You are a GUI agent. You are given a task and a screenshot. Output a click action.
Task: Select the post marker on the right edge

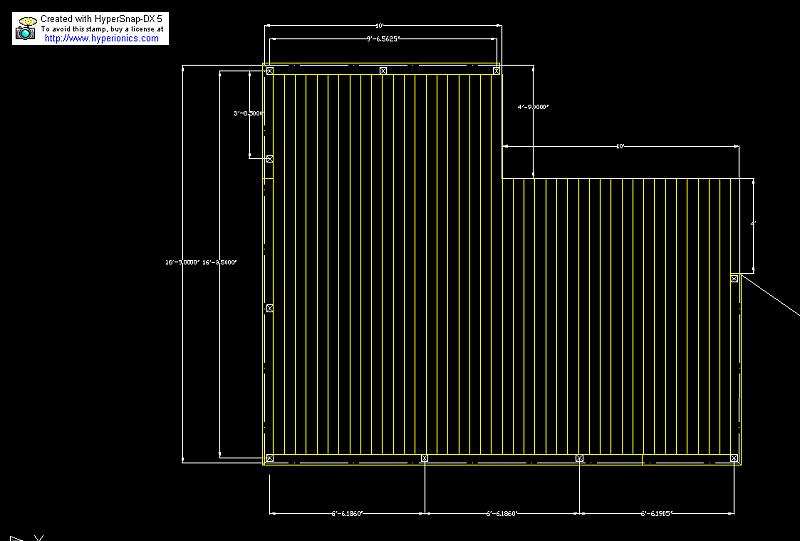pos(734,278)
